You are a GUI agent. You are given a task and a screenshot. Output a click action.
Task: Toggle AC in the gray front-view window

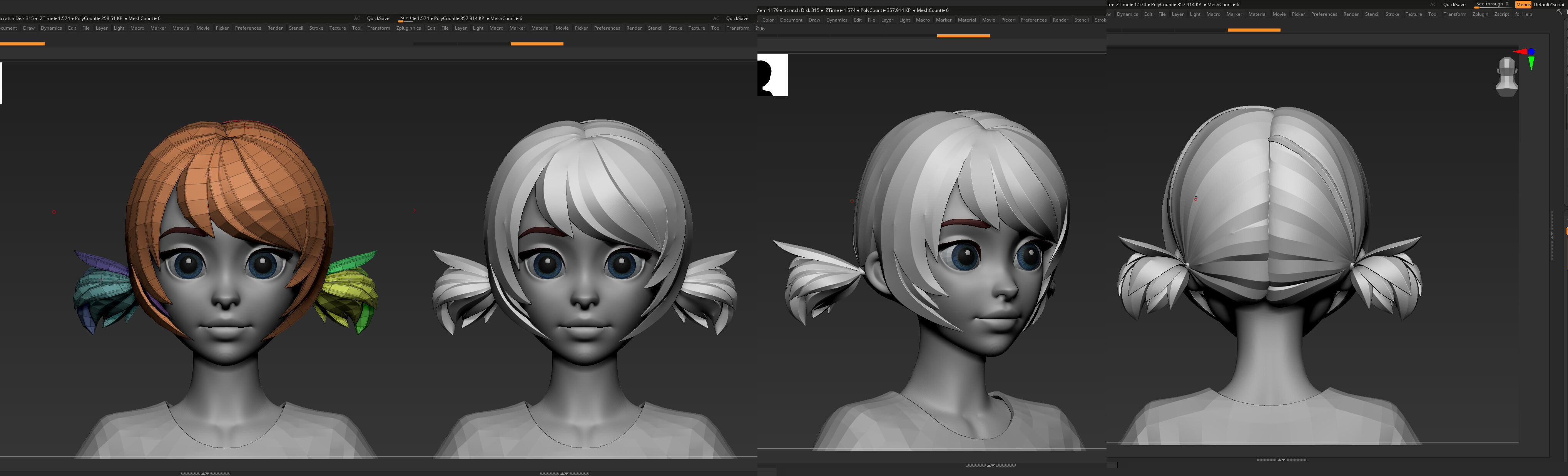[x=716, y=18]
